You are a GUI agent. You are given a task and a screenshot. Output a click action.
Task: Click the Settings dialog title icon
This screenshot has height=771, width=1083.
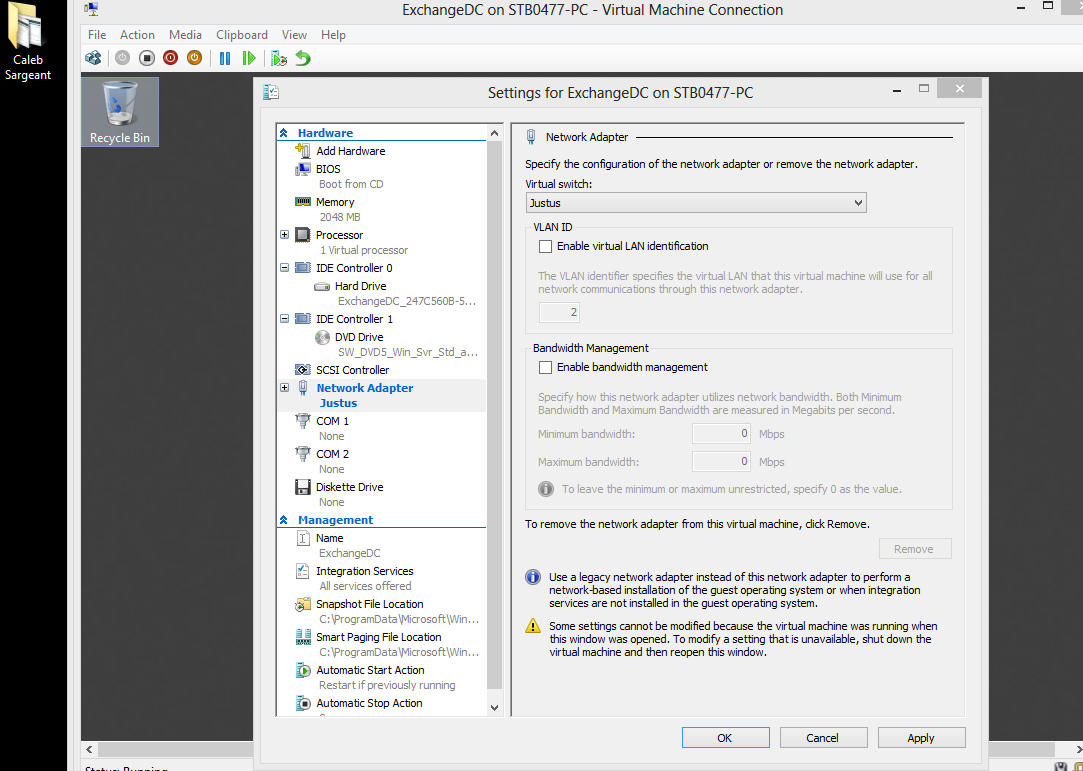pos(271,92)
